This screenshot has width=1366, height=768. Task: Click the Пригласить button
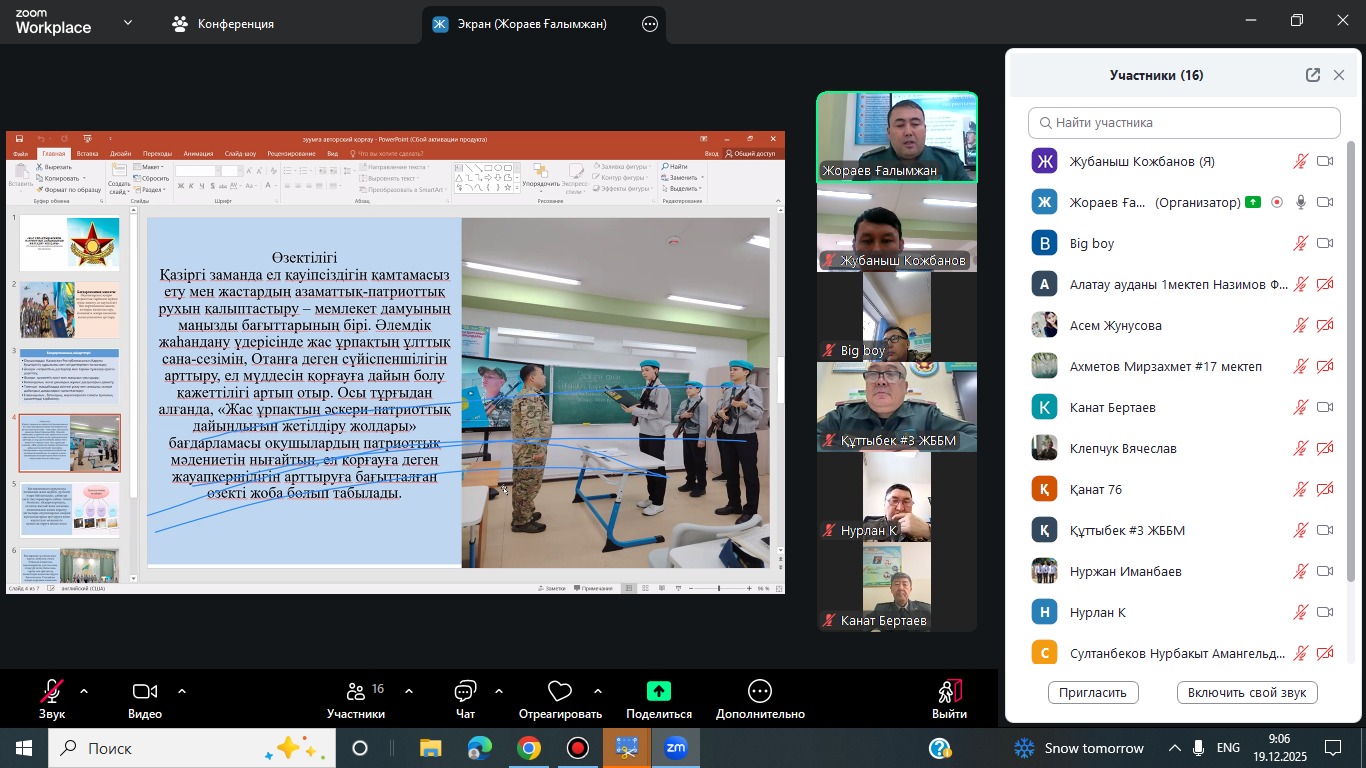[1093, 692]
